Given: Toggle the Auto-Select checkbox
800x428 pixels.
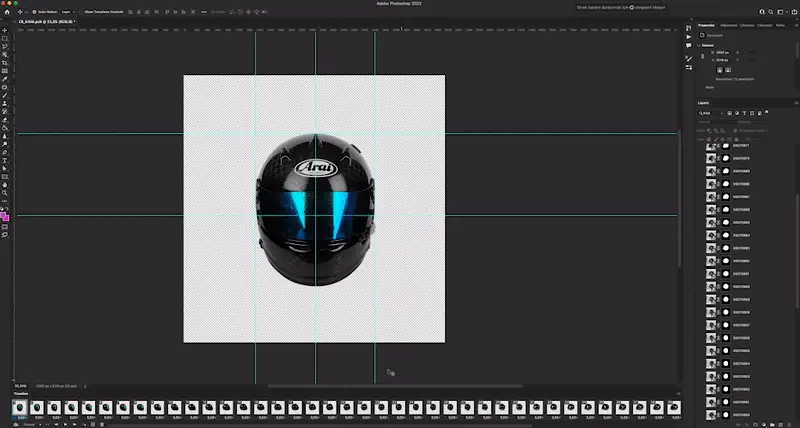Looking at the screenshot, I should (x=34, y=12).
